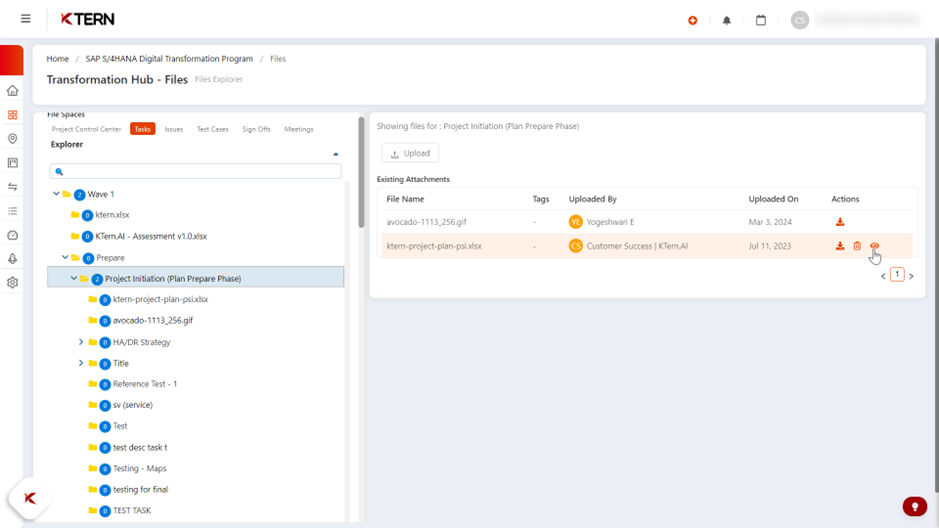Click Customer Success | KTern.AI uploader

[637, 246]
